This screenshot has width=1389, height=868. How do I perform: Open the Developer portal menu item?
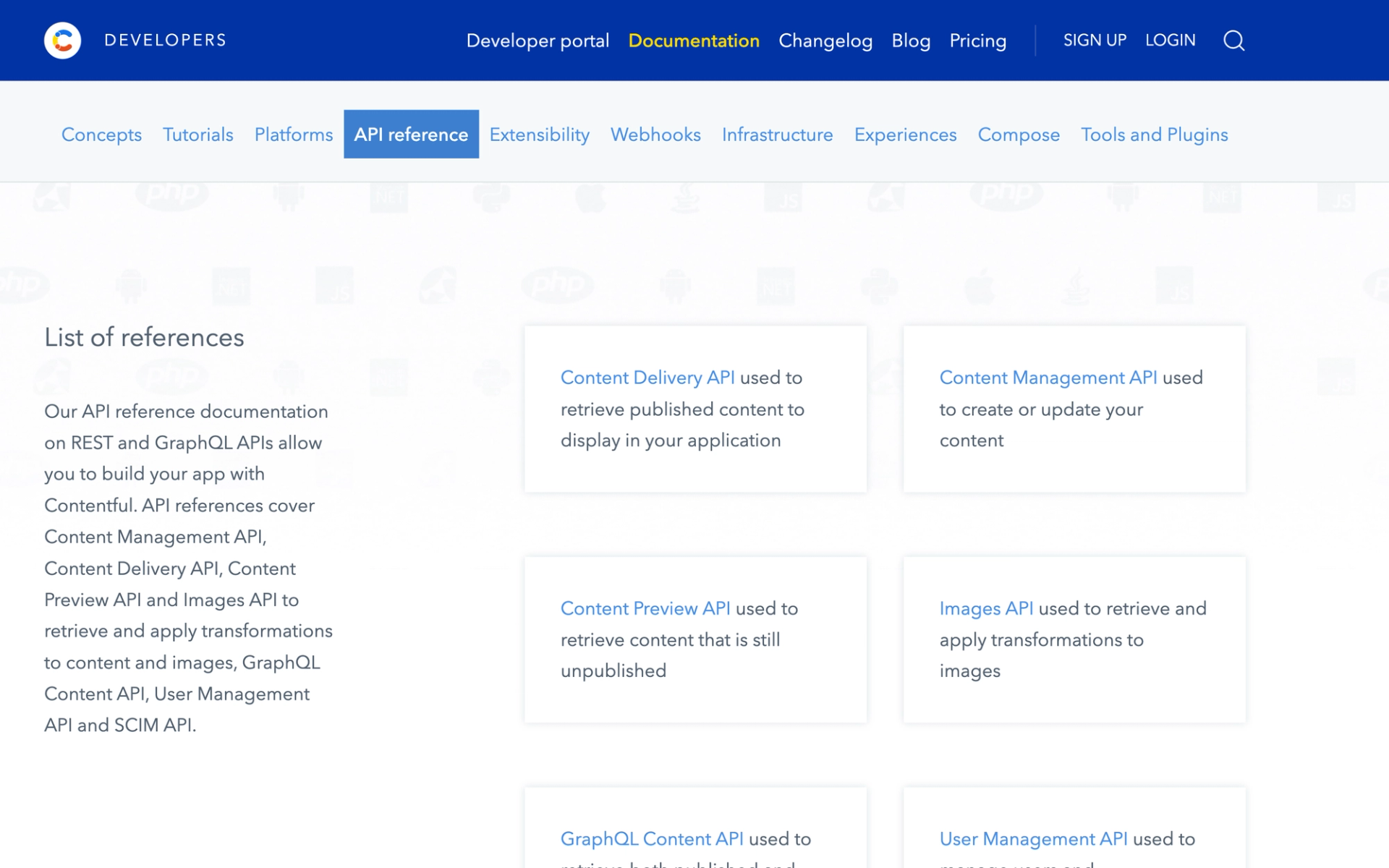pyautogui.click(x=538, y=41)
